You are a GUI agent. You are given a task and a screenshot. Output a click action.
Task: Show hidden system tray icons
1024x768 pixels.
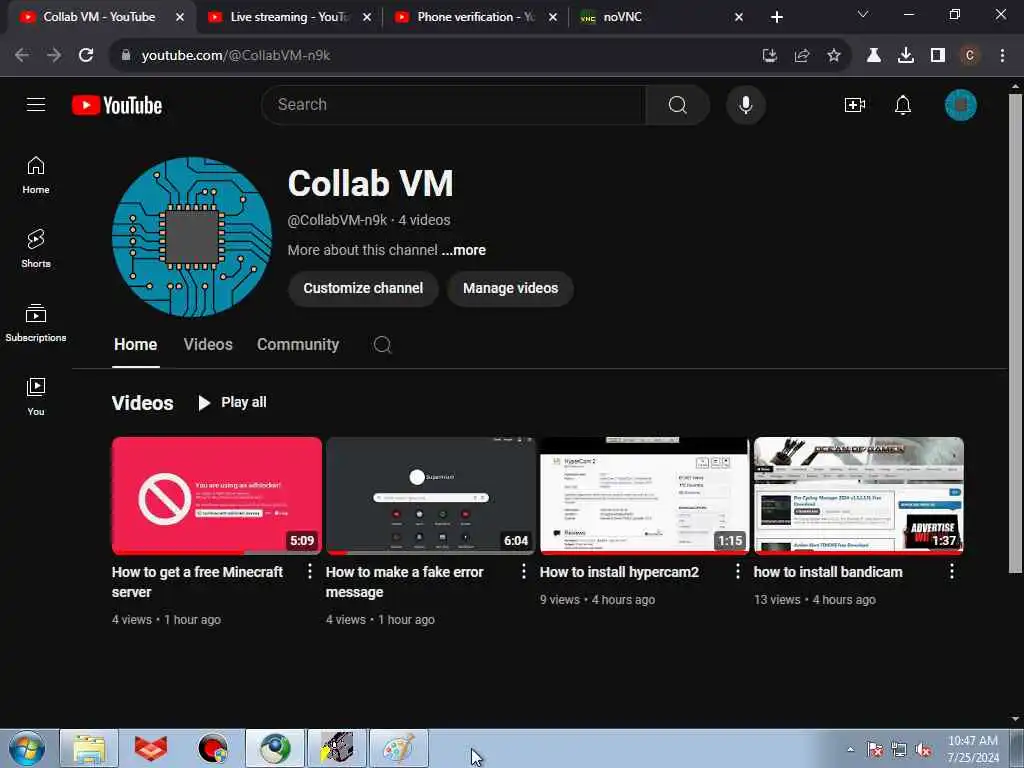pos(850,749)
